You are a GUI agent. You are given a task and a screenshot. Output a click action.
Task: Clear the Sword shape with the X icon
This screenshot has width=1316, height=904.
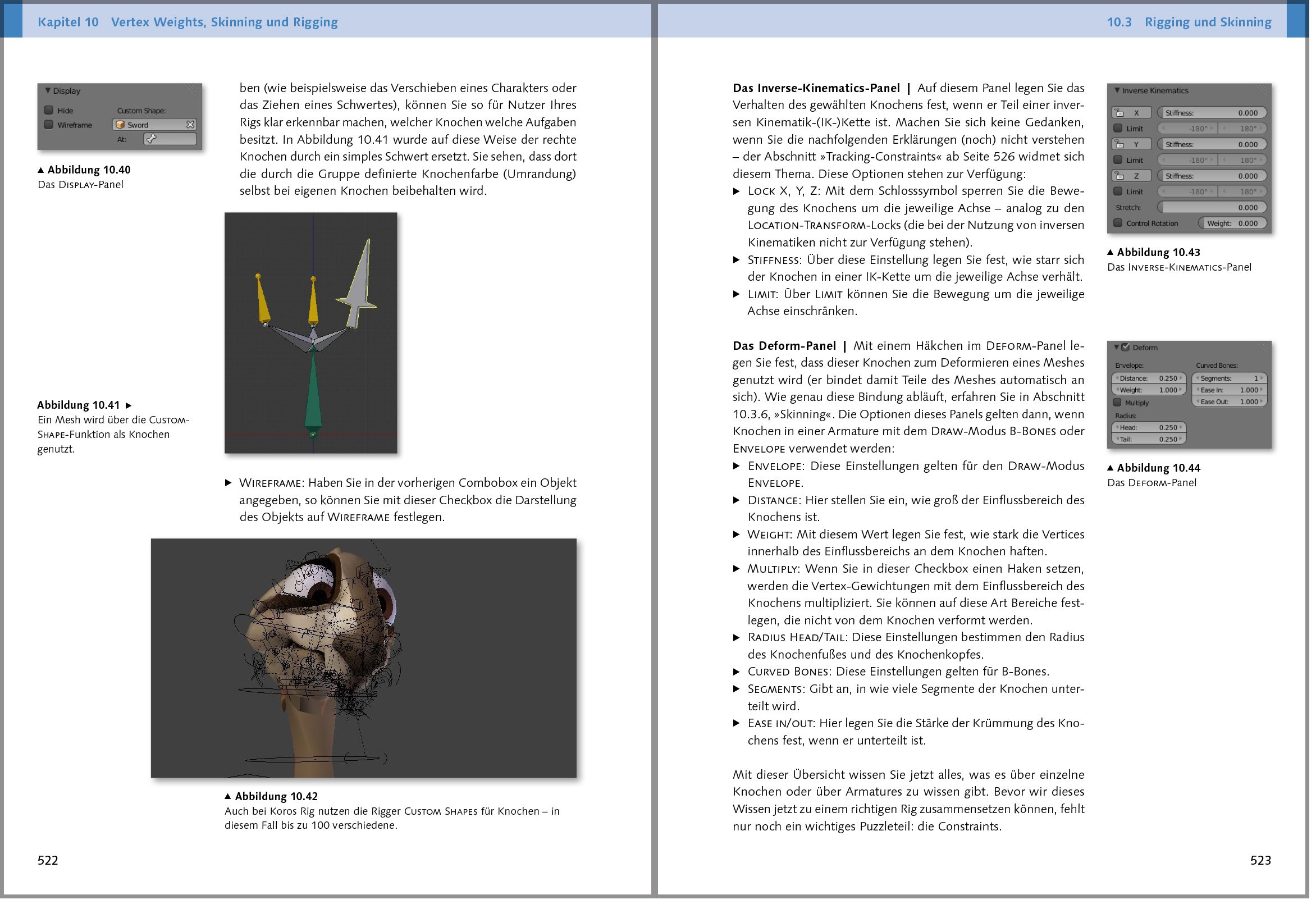tap(191, 125)
